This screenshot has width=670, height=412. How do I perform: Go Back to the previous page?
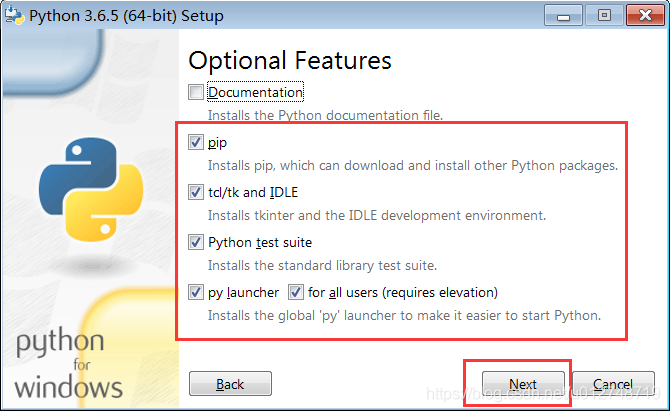[230, 384]
